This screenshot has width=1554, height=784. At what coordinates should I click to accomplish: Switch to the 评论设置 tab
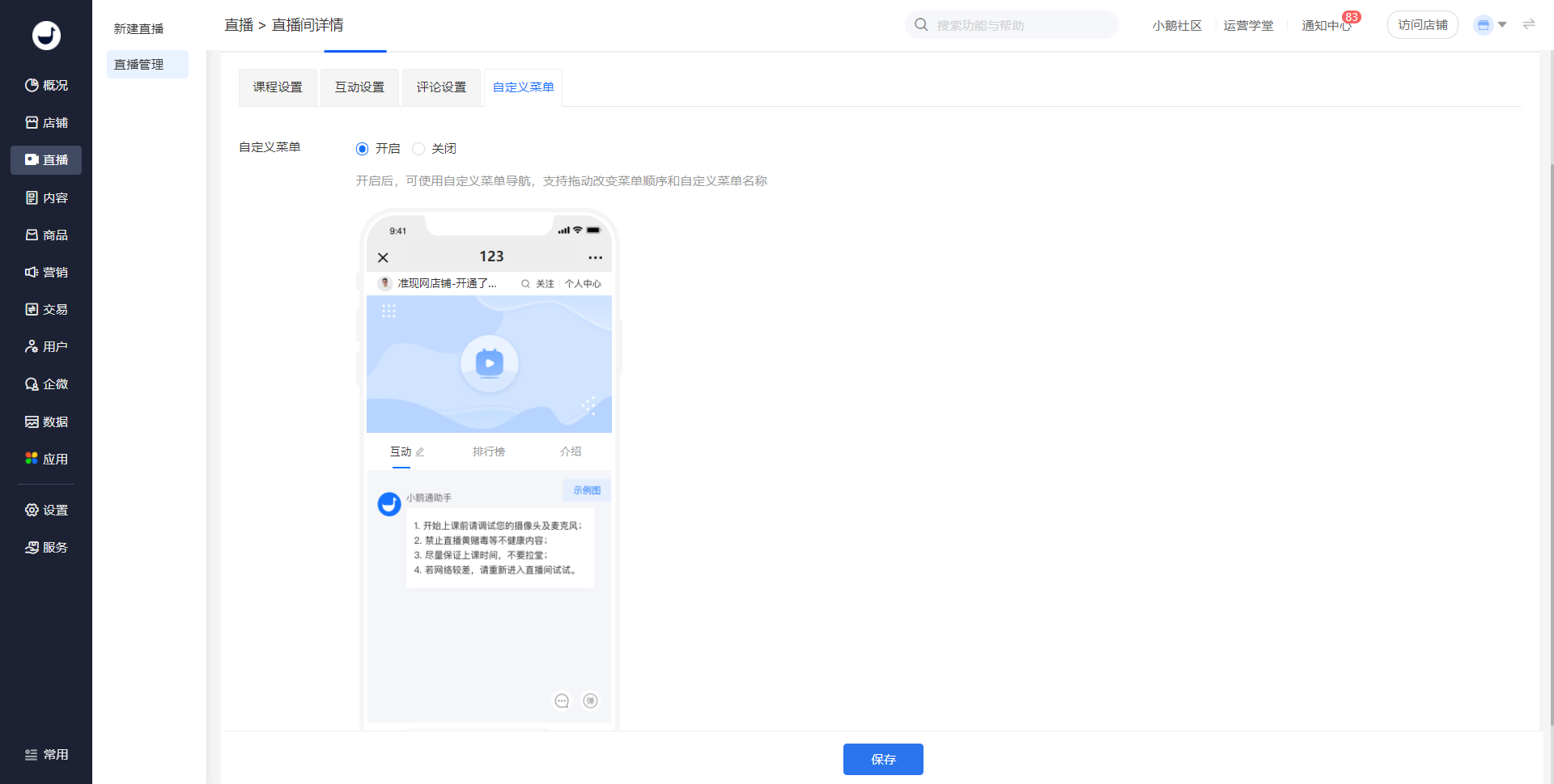441,87
